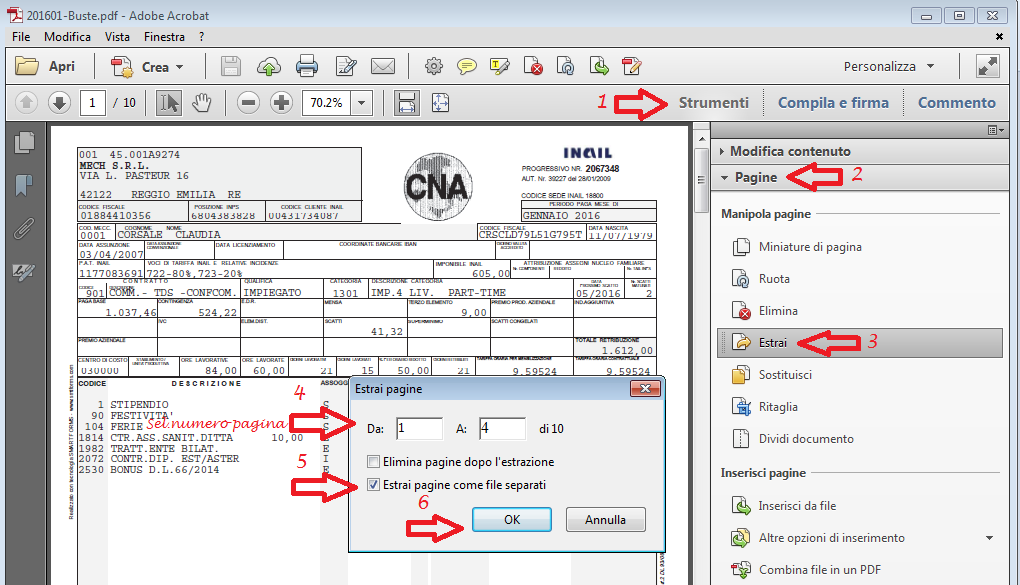Click the Print icon in toolbar

pyautogui.click(x=307, y=67)
